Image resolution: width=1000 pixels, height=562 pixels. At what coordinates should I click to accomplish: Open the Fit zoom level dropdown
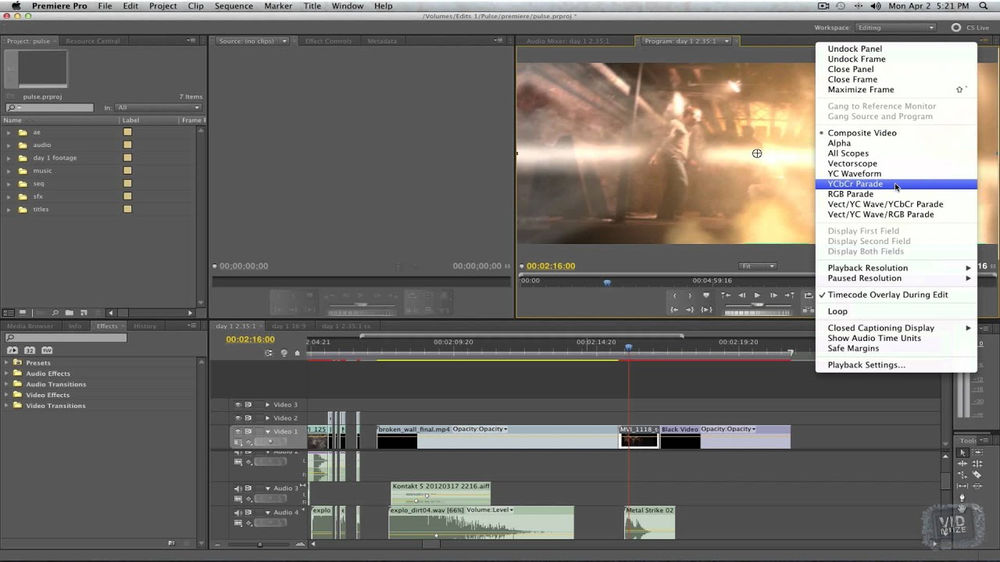click(x=758, y=266)
